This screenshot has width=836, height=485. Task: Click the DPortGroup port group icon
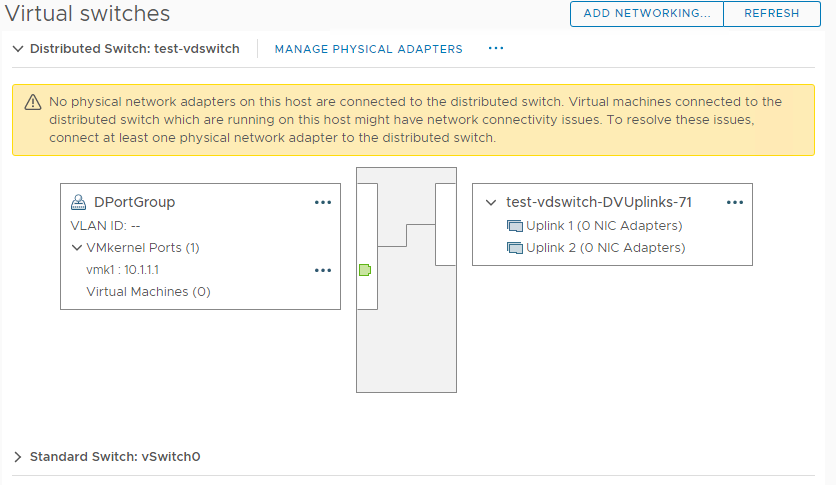[x=78, y=202]
